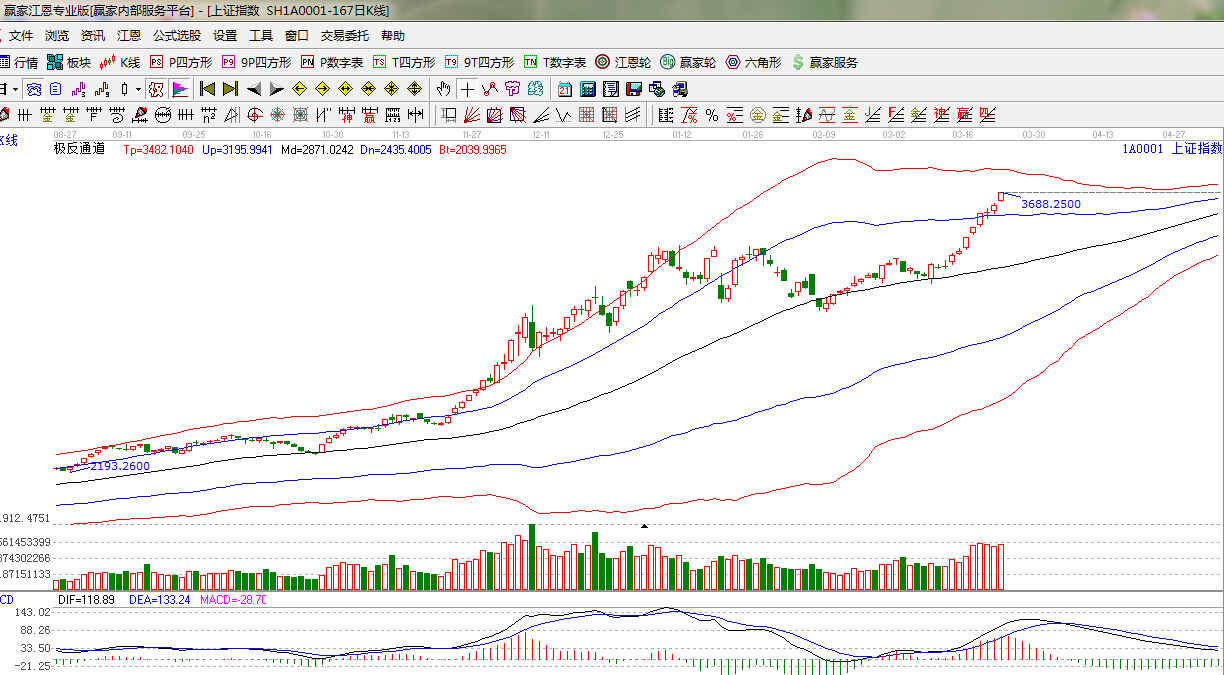Click the 赢家服务 button
Screen dimensions: 1224x675
point(825,62)
